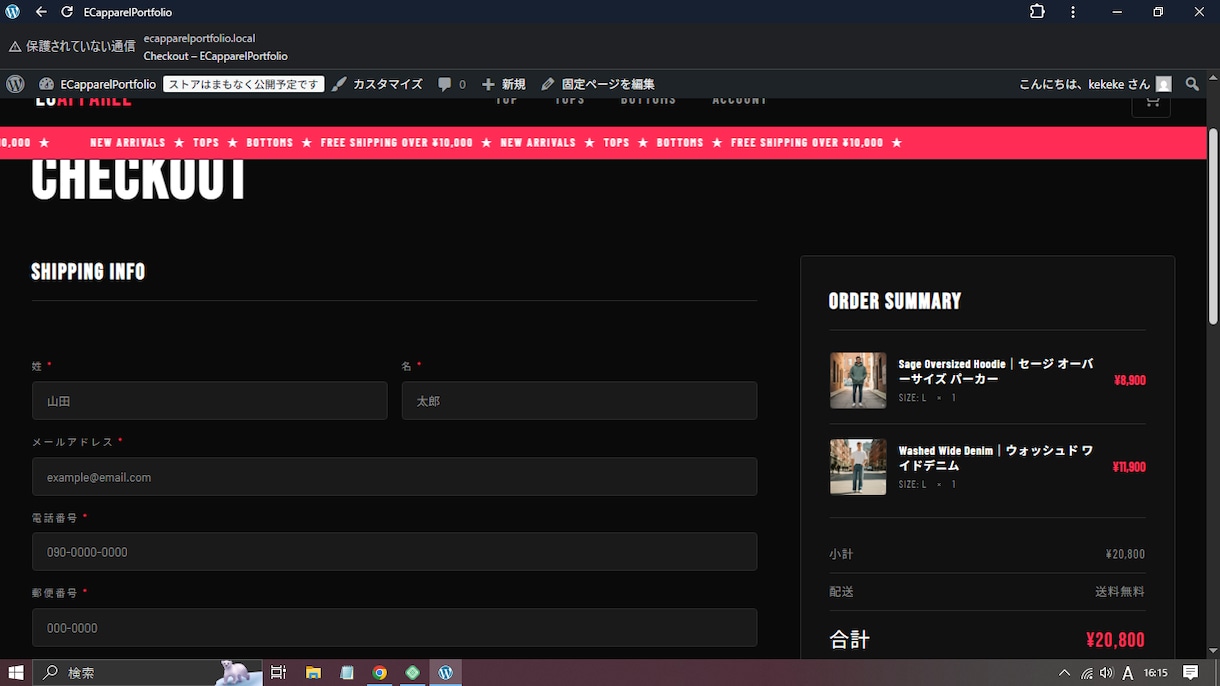Go to ACCOUNT in header navigation
The height and width of the screenshot is (686, 1220).
tap(739, 100)
